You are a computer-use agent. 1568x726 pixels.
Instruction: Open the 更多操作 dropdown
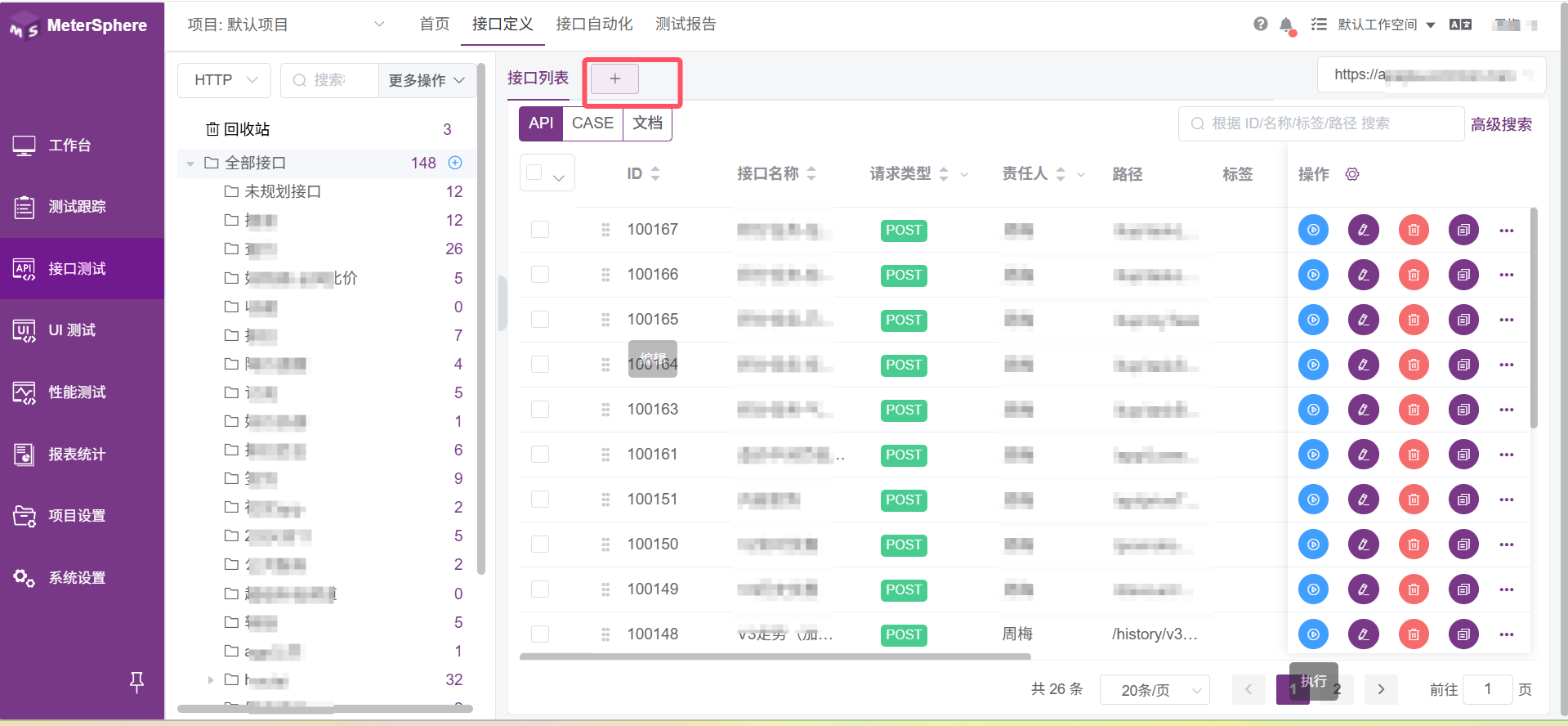tap(427, 80)
